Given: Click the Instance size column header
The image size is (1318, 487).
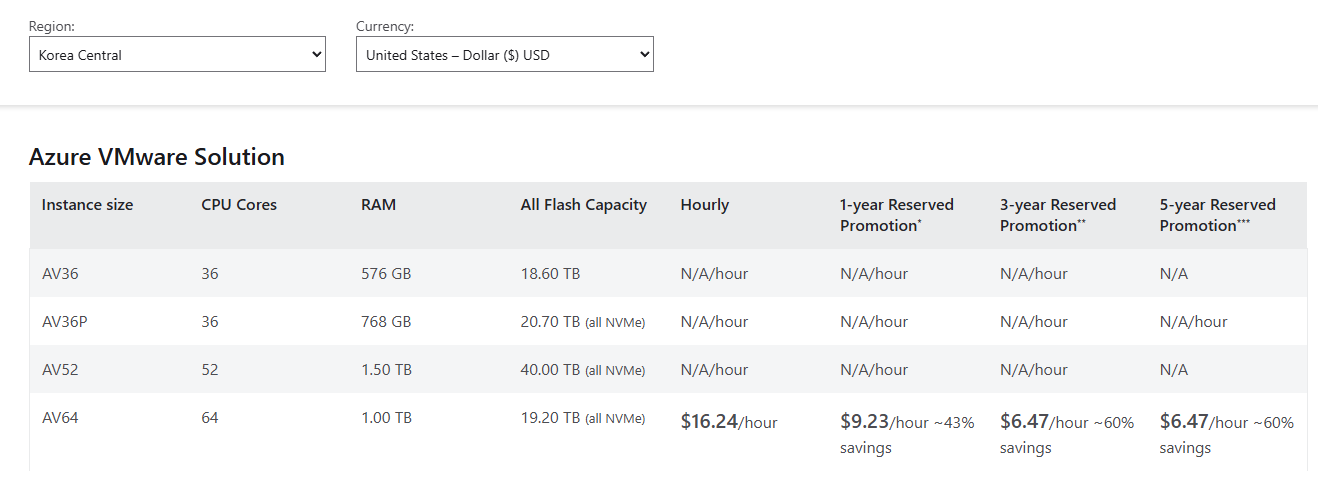Looking at the screenshot, I should coord(87,205).
